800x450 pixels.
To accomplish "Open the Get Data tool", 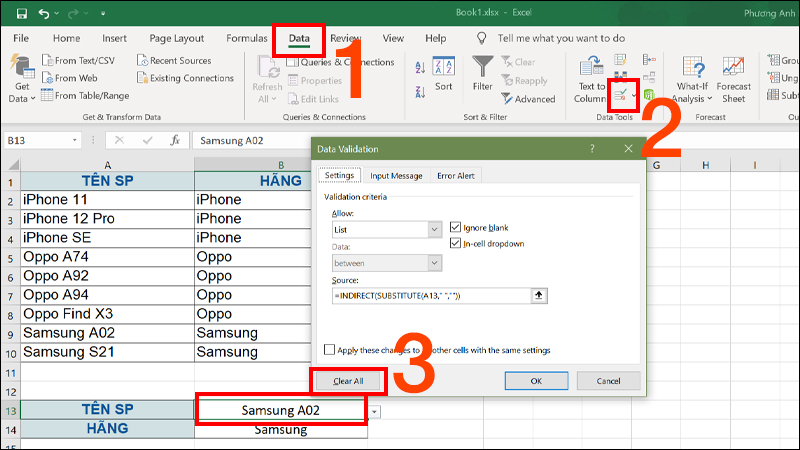I will [x=19, y=78].
